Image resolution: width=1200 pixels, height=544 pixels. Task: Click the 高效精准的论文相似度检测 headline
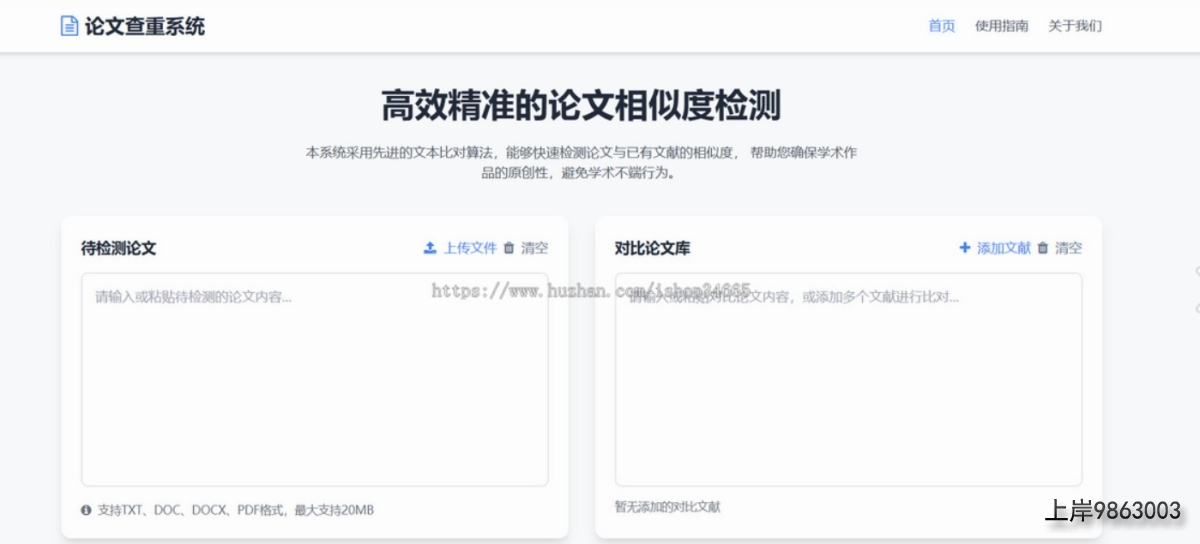(x=581, y=105)
